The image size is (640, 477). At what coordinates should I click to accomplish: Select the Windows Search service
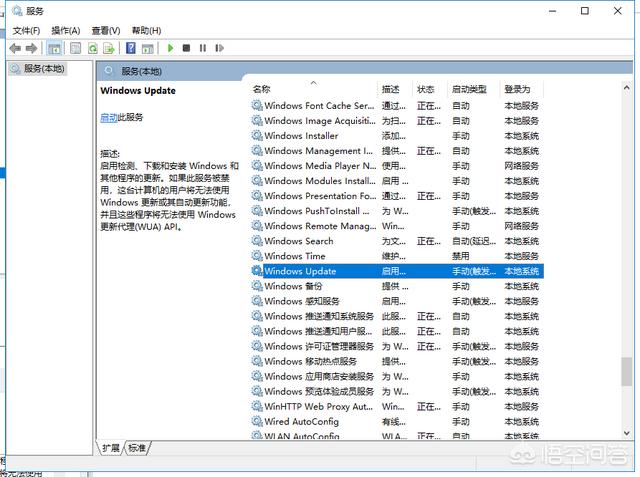(x=397, y=241)
